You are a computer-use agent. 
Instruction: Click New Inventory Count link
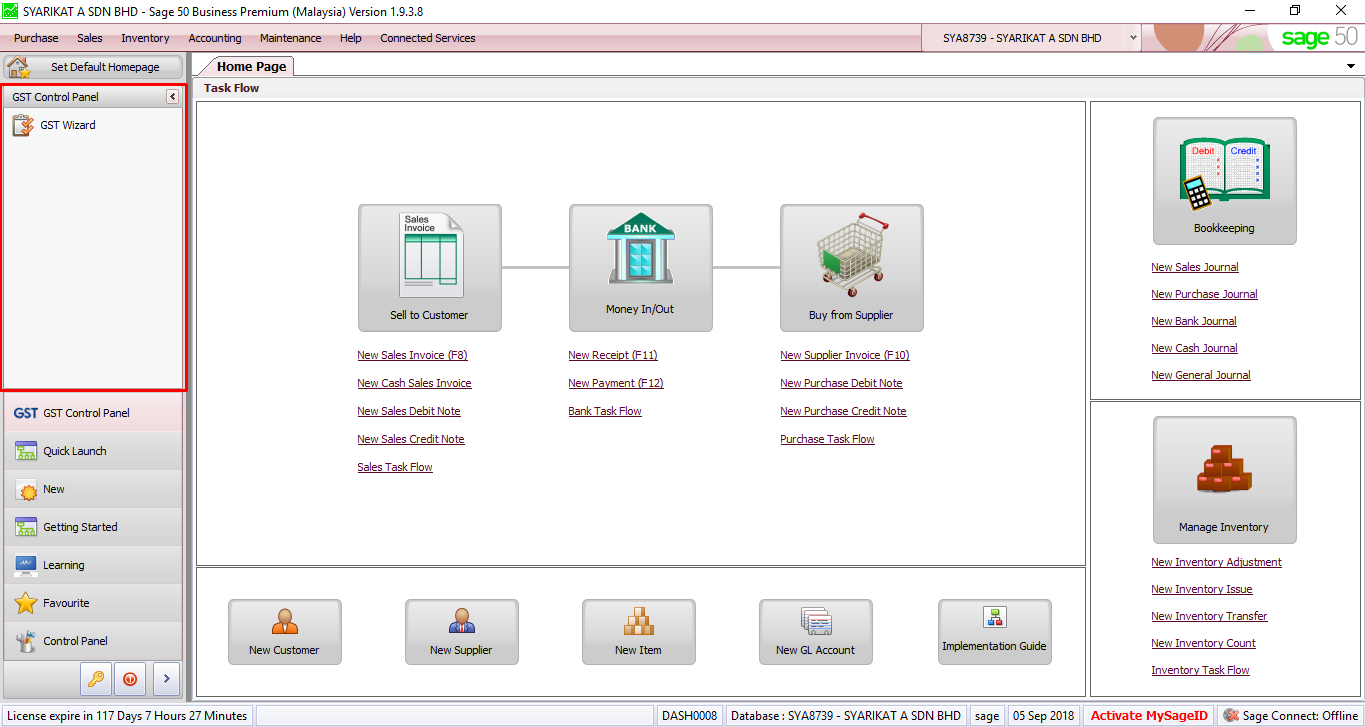point(1203,643)
